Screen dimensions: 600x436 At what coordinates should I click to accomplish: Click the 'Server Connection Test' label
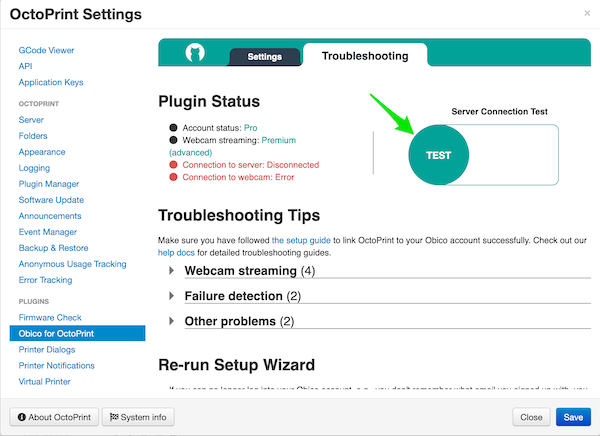[x=499, y=111]
